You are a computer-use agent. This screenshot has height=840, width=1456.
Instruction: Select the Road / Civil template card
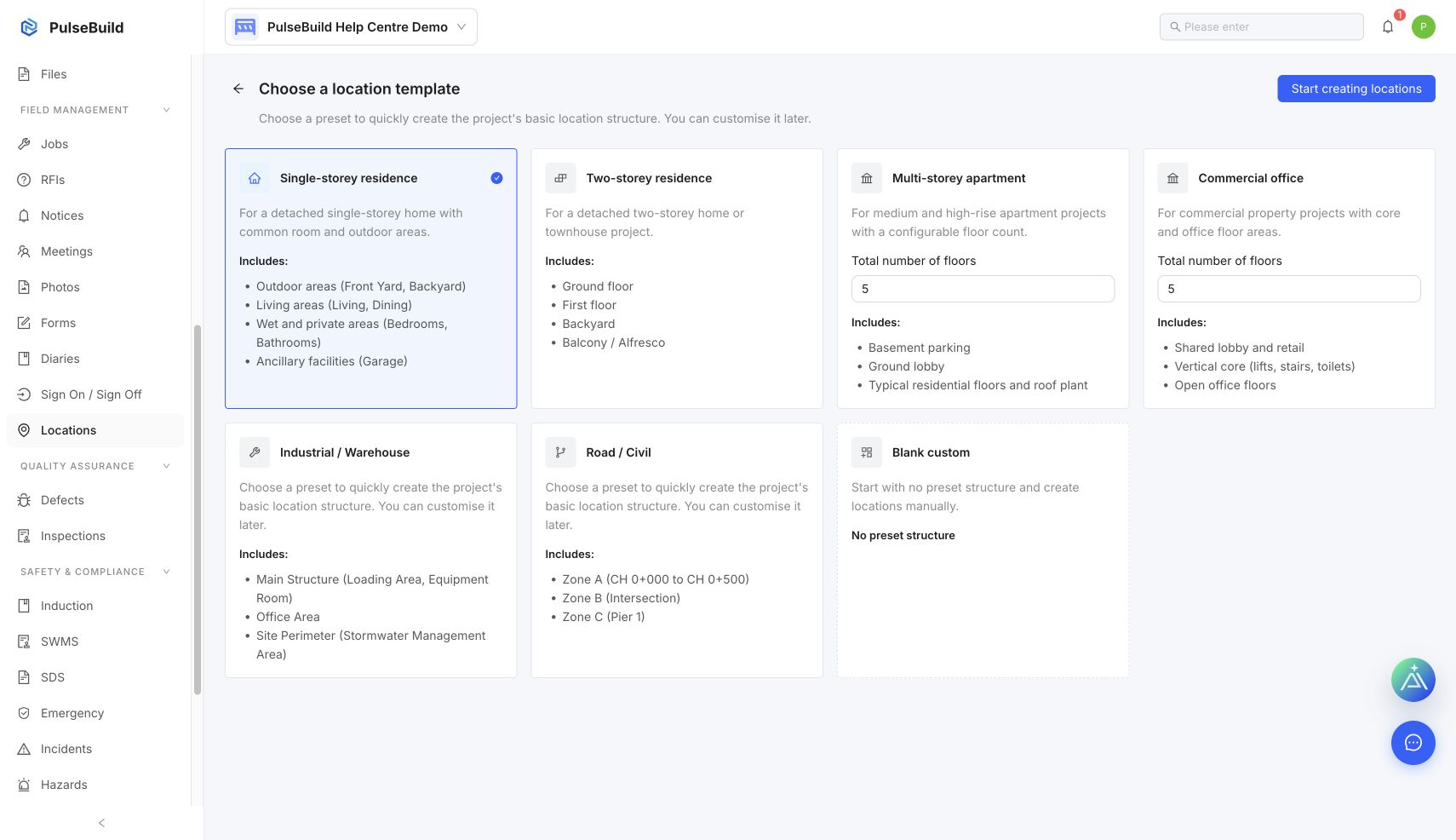(x=677, y=550)
